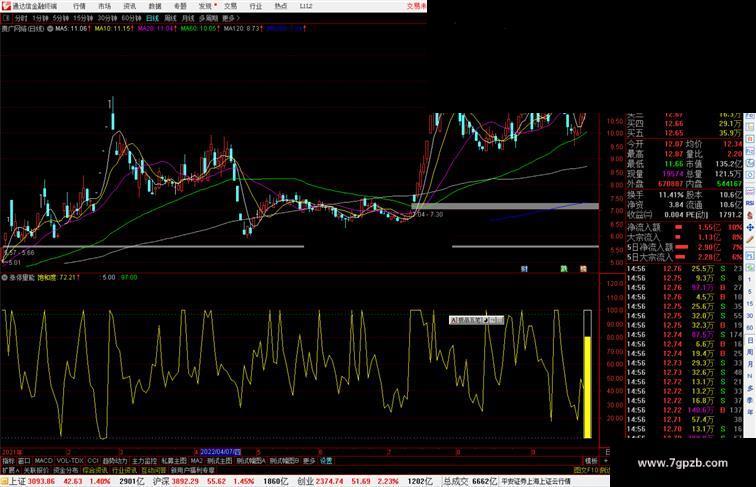Click the RSI icon in the right toolbar
Screen dimensions: 756x487
pos(750,204)
